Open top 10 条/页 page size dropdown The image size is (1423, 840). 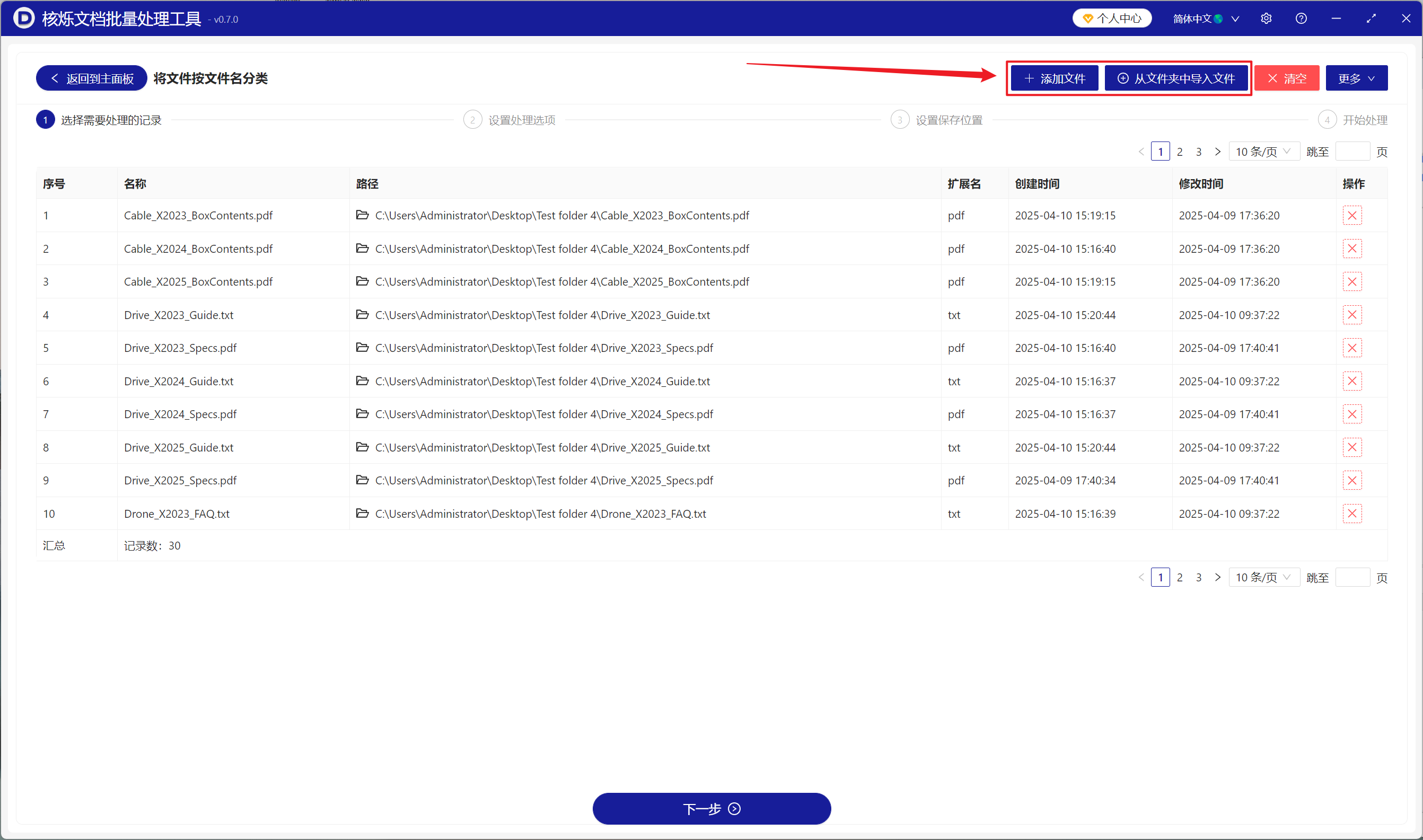pyautogui.click(x=1264, y=152)
